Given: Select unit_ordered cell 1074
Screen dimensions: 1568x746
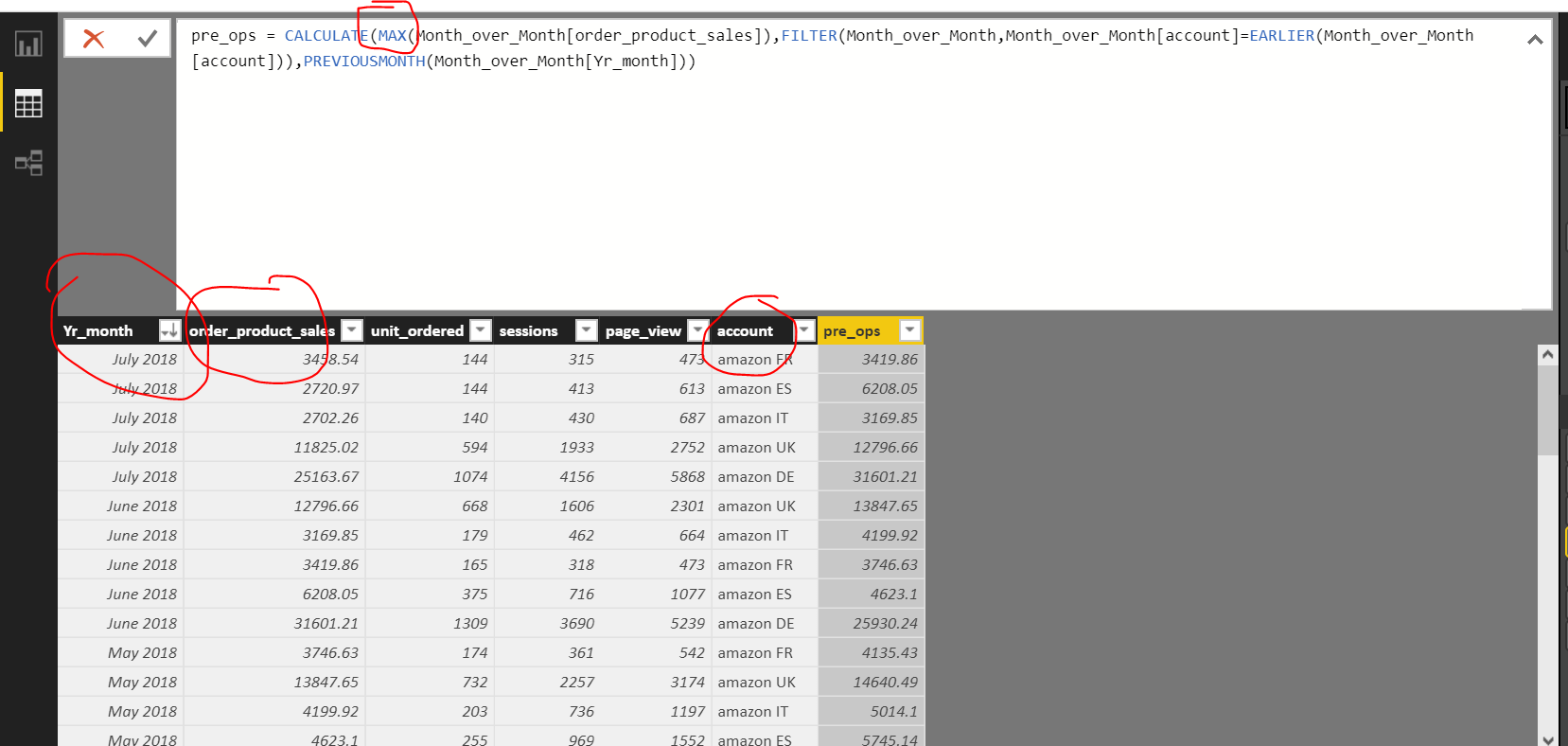Looking at the screenshot, I should [430, 476].
